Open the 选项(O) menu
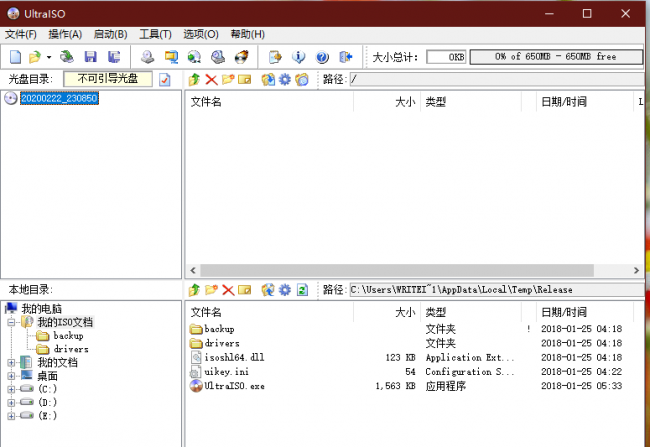Image resolution: width=650 pixels, height=447 pixels. coord(201,34)
